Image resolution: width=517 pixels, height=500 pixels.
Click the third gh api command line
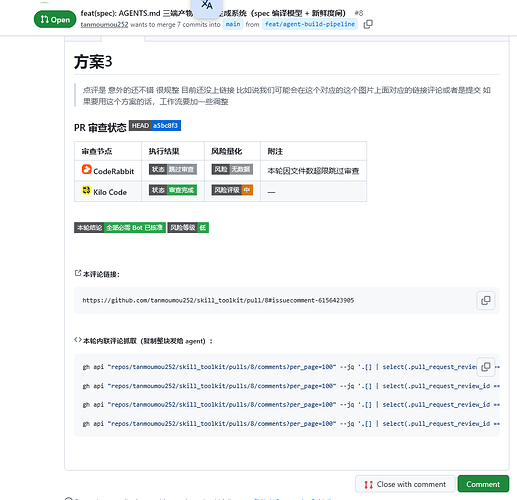click(291, 405)
